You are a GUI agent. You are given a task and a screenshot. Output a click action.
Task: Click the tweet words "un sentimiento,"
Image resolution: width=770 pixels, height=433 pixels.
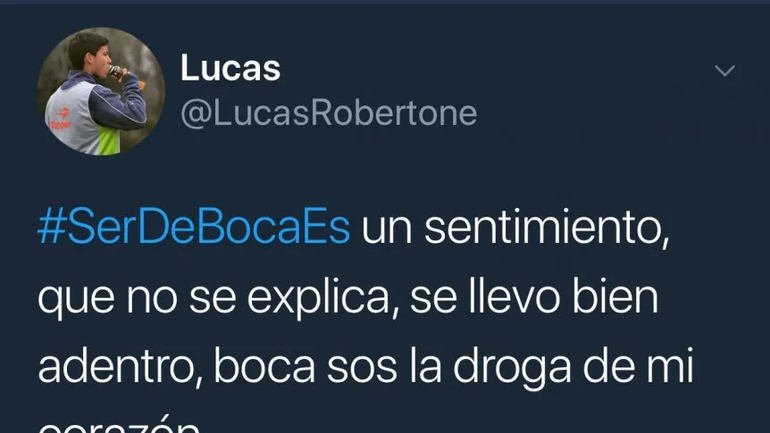(515, 227)
